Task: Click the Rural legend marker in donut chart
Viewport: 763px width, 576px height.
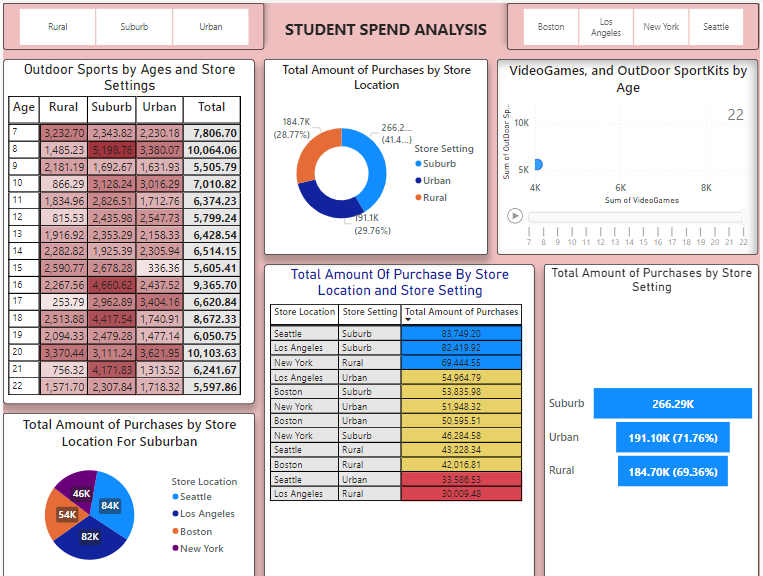Action: point(418,198)
